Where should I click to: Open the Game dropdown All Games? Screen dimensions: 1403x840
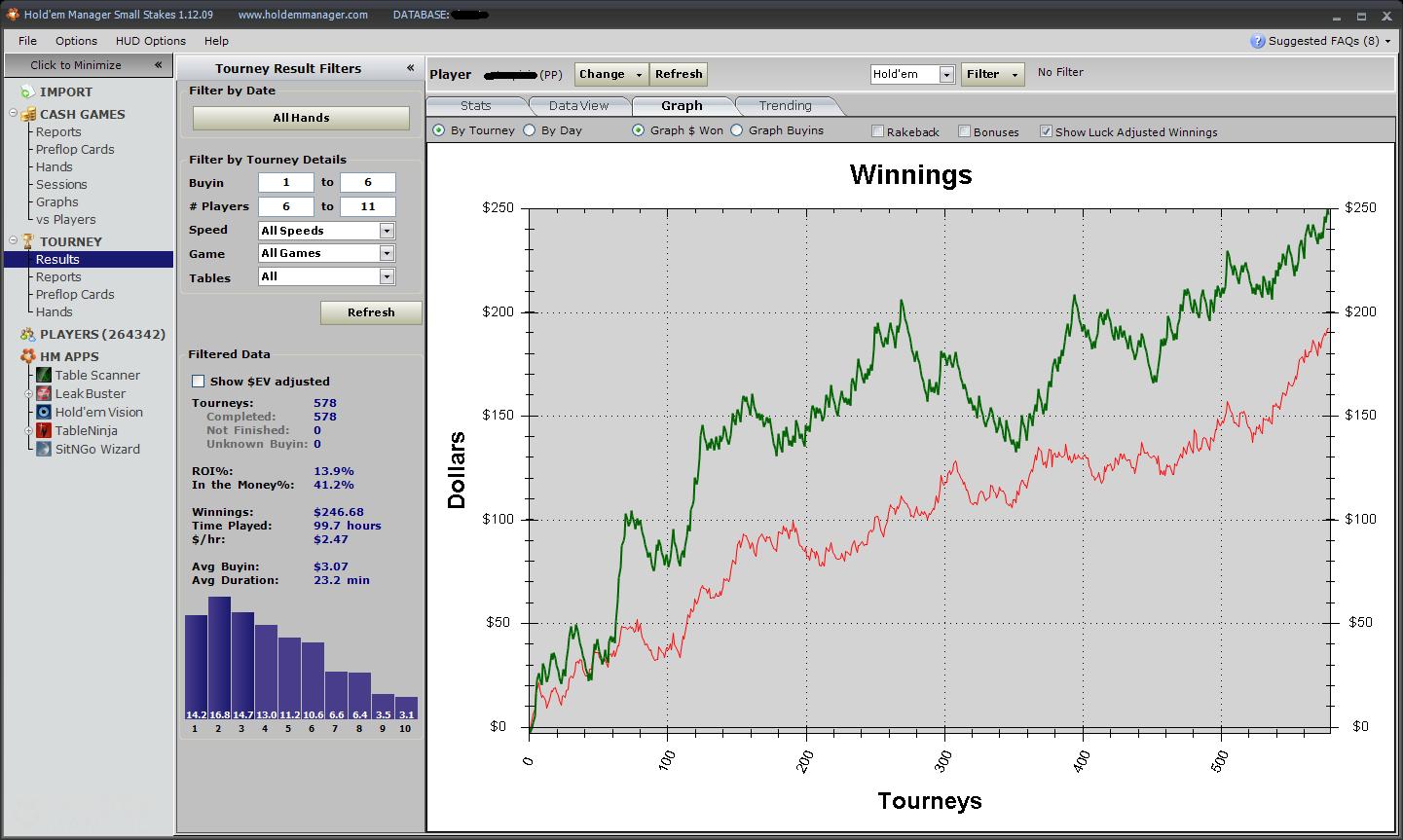pyautogui.click(x=326, y=253)
